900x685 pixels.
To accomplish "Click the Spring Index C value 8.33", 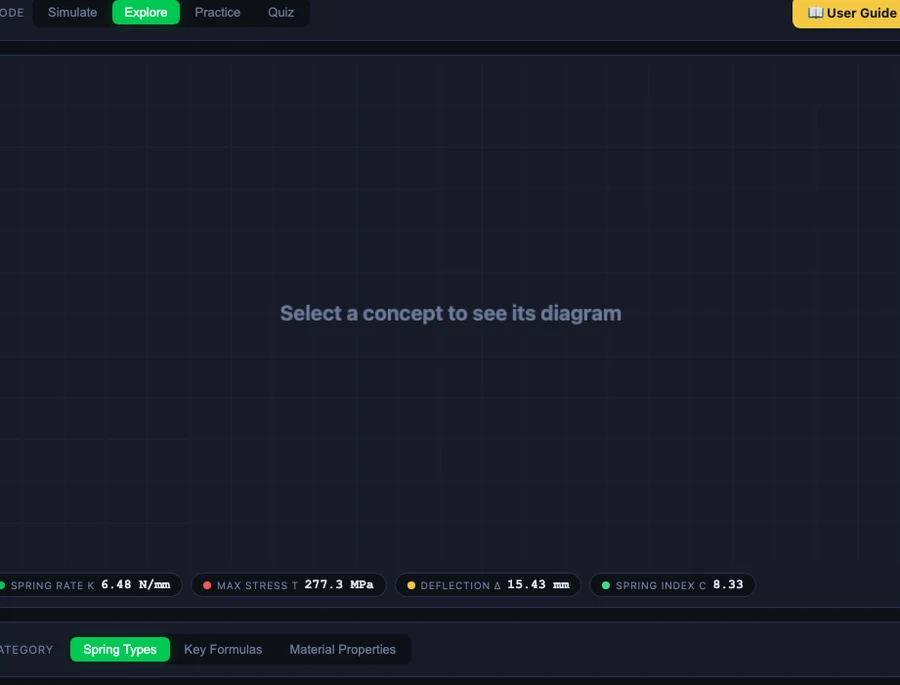I will (728, 585).
